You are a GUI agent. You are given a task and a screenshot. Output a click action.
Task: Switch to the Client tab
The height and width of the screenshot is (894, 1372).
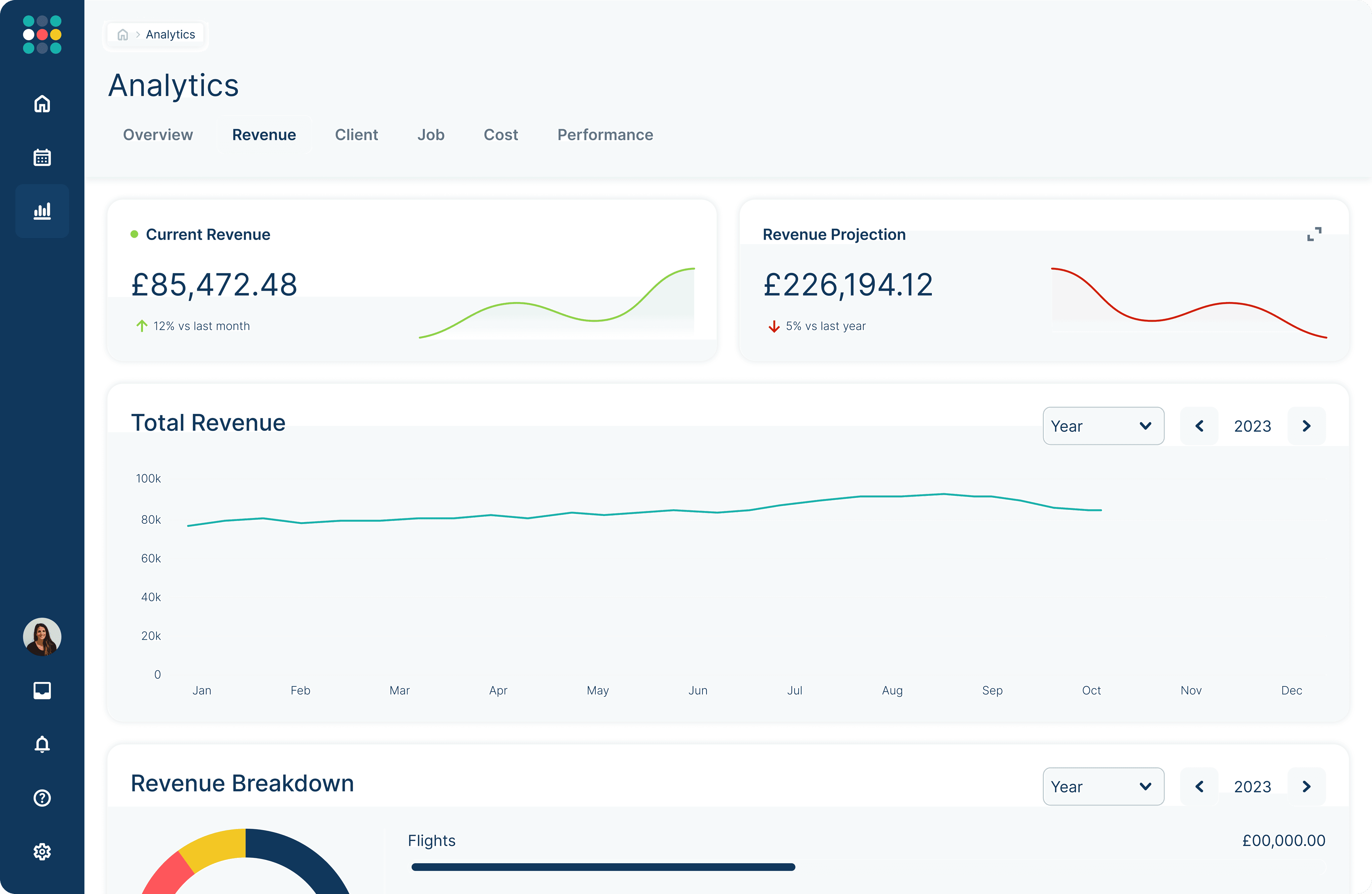[356, 134]
